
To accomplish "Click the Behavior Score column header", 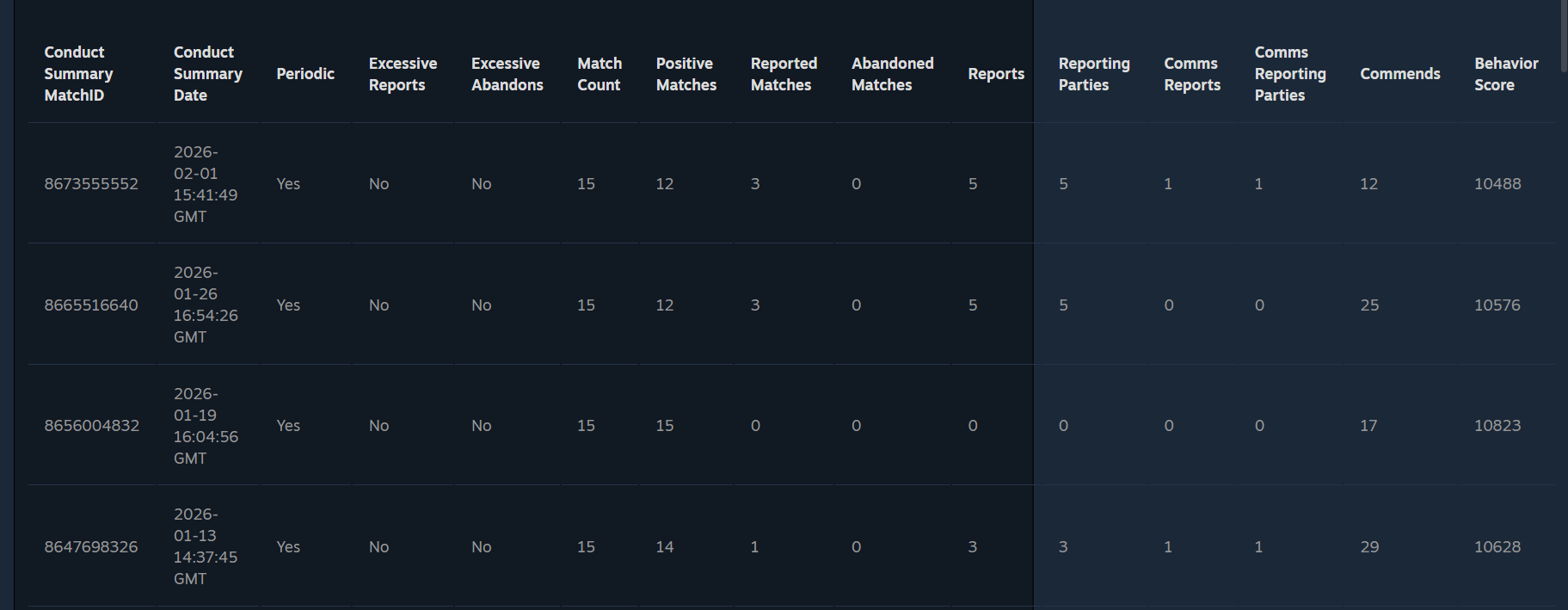I will [1505, 74].
